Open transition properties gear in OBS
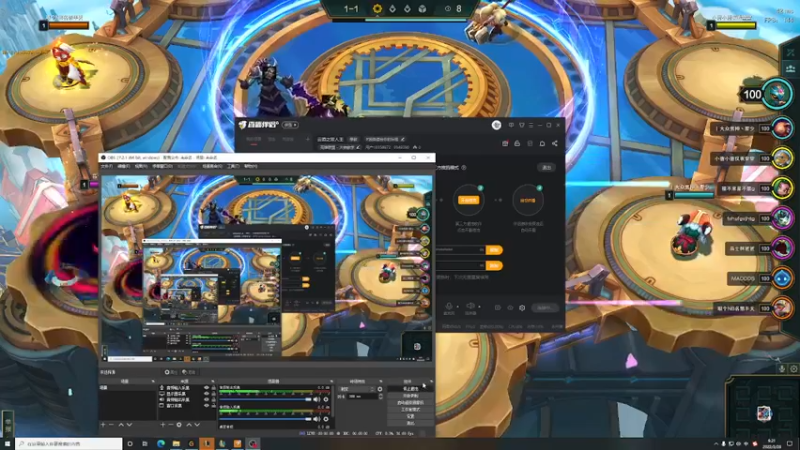The image size is (800, 450). [x=380, y=389]
